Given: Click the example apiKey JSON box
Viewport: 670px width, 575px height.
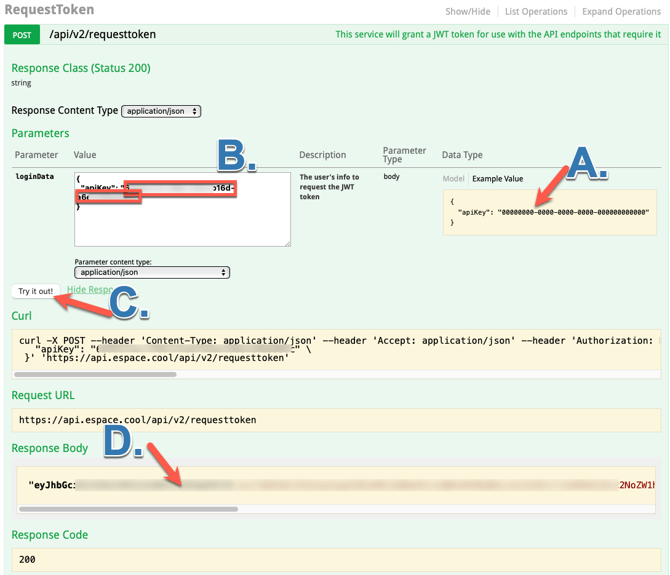Looking at the screenshot, I should pos(549,212).
